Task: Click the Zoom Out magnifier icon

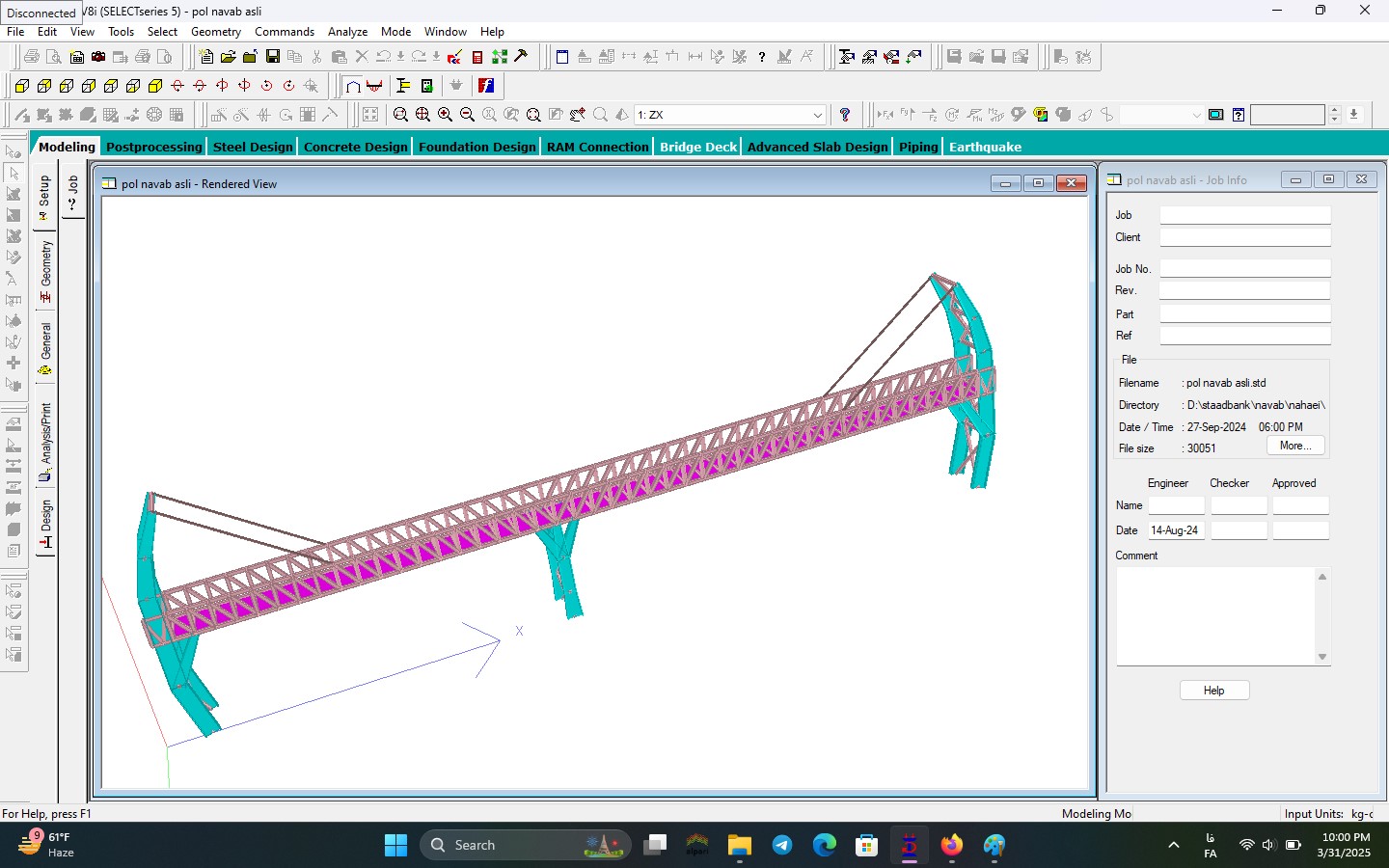Action: point(467,115)
